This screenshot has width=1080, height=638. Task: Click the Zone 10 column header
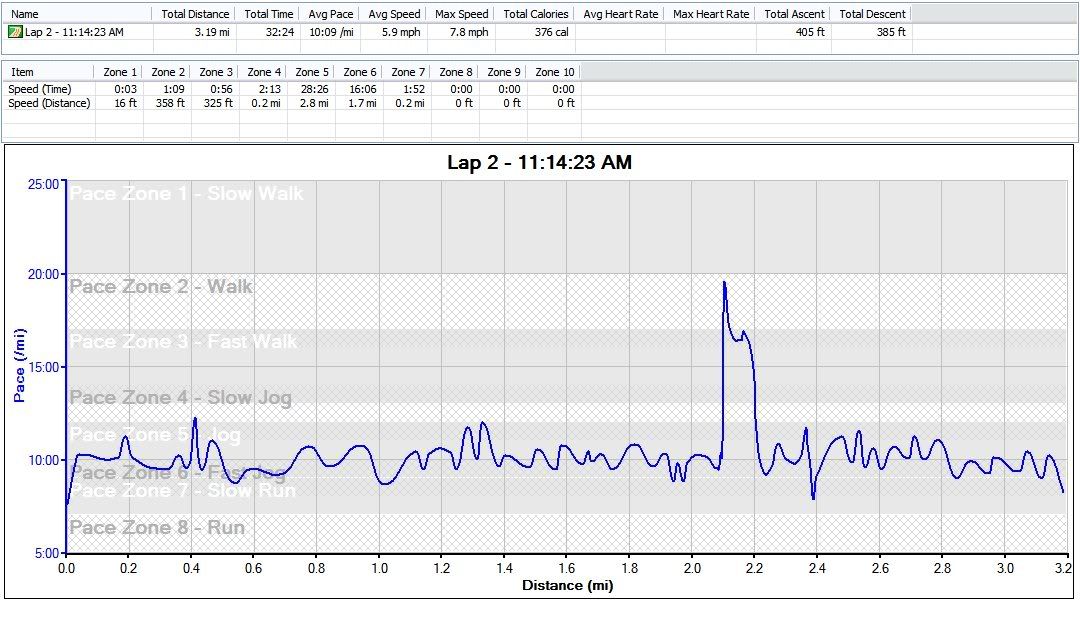coord(555,72)
